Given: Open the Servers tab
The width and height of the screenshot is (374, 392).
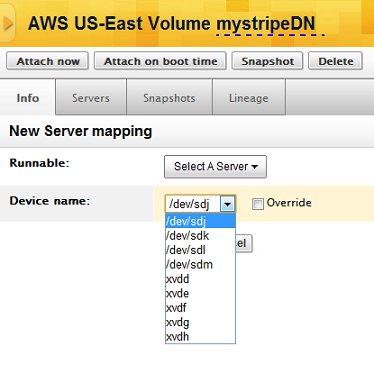Looking at the screenshot, I should (91, 98).
